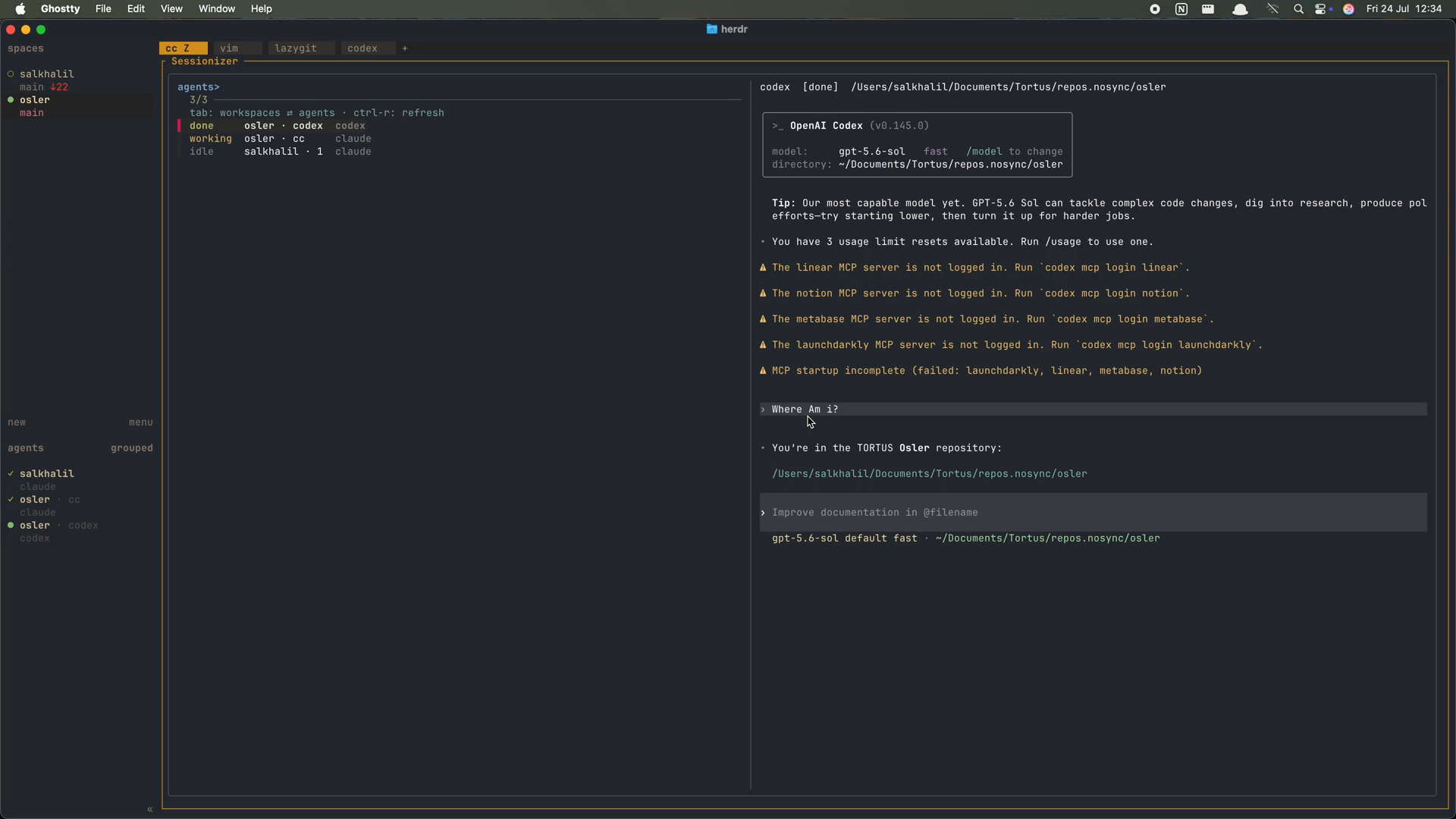Screen dimensions: 1456x819
Task: Select the osler space with the green dot
Action: coord(35,99)
